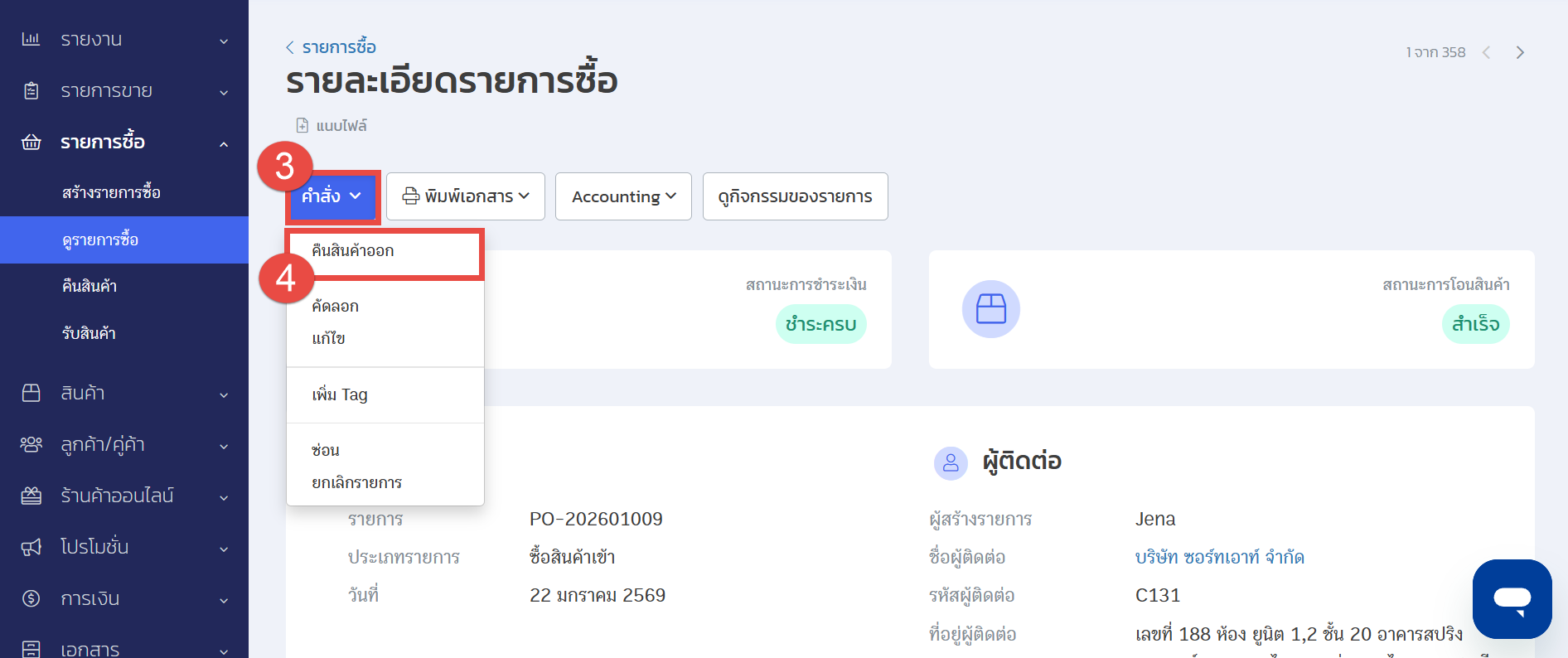This screenshot has height=658, width=1568.
Task: Go to previous purchase record arrow
Action: 1487,52
